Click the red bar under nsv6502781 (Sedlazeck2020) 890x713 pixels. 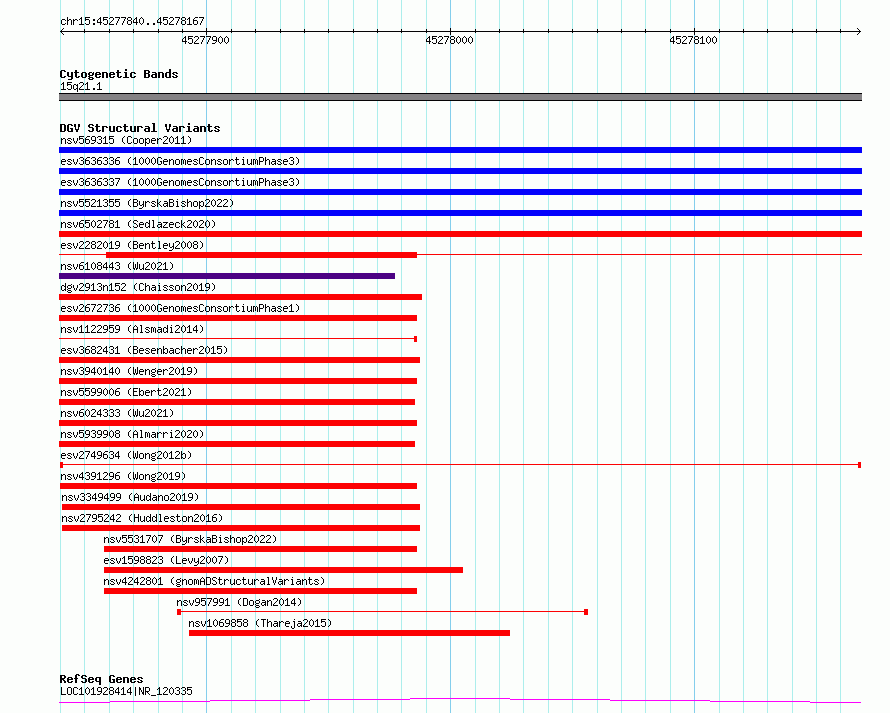460,234
